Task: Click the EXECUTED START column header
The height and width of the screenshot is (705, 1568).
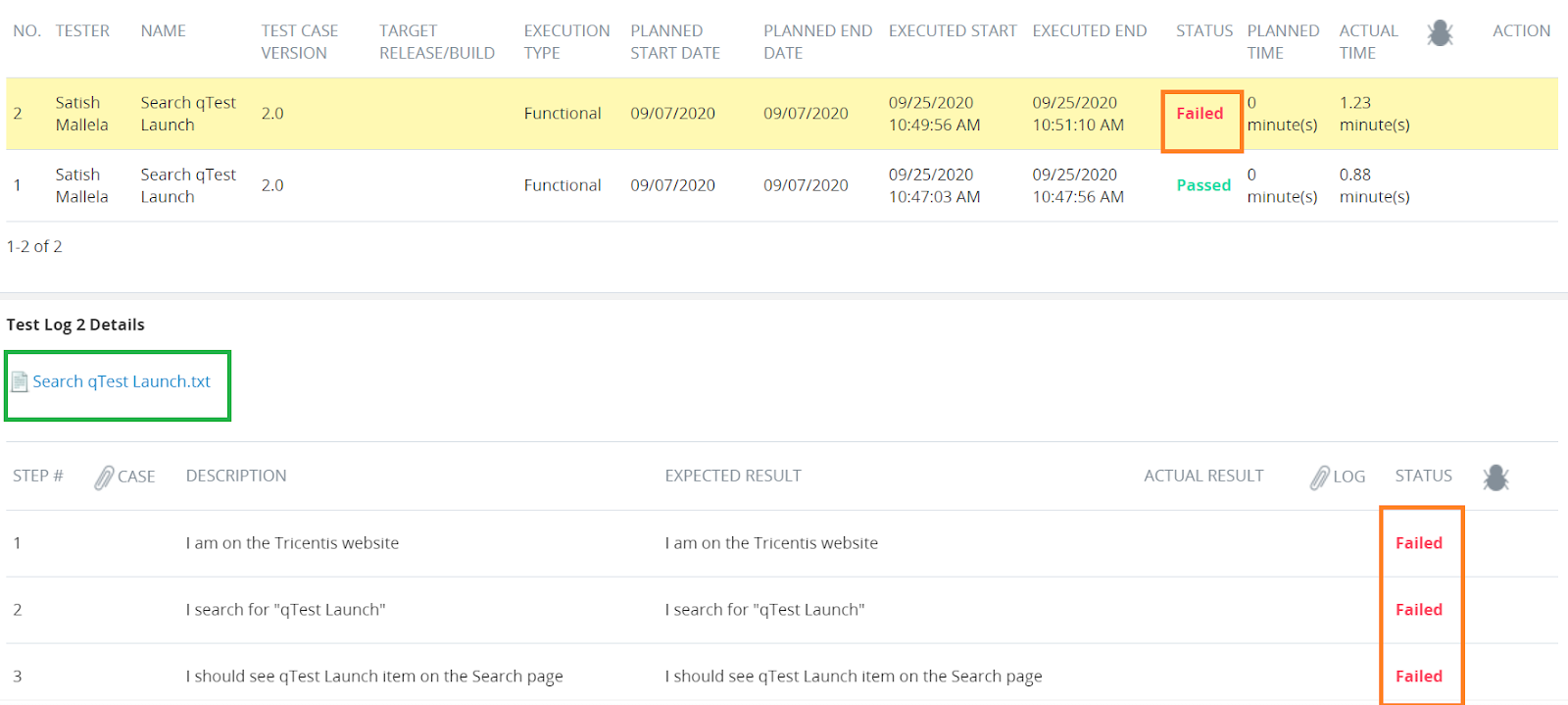Action: click(952, 31)
